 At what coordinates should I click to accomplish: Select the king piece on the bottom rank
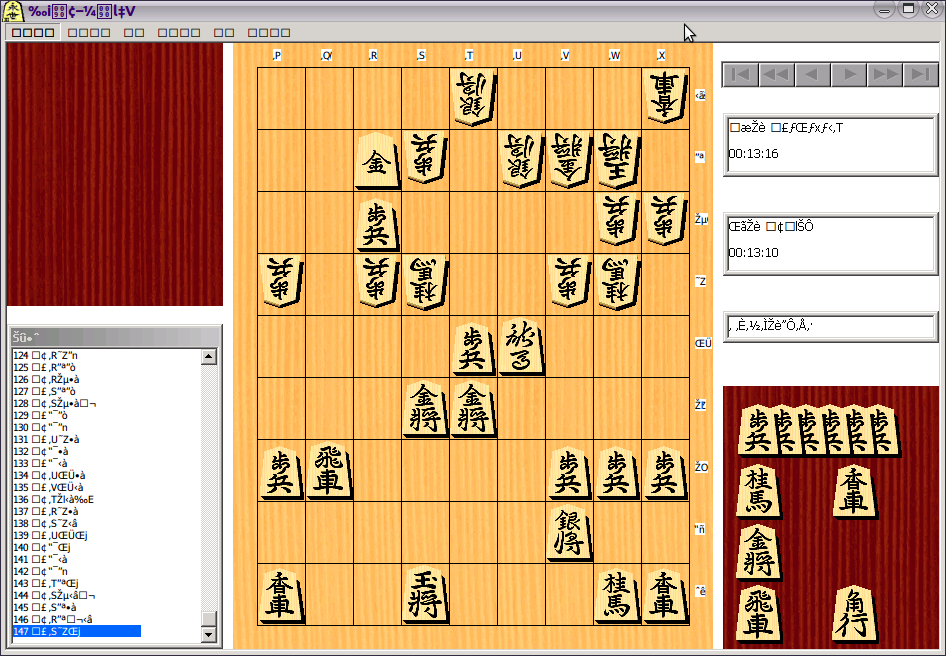coord(425,595)
